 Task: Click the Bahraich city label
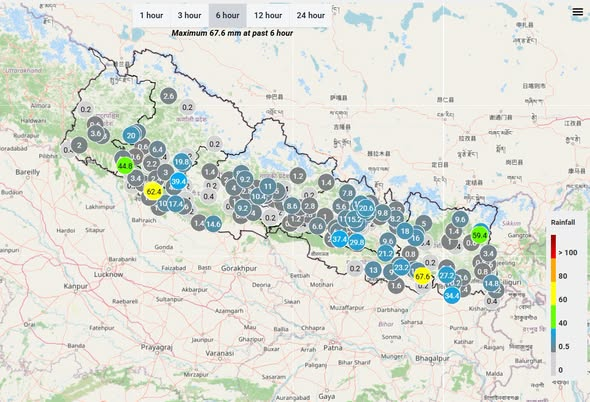click(144, 220)
